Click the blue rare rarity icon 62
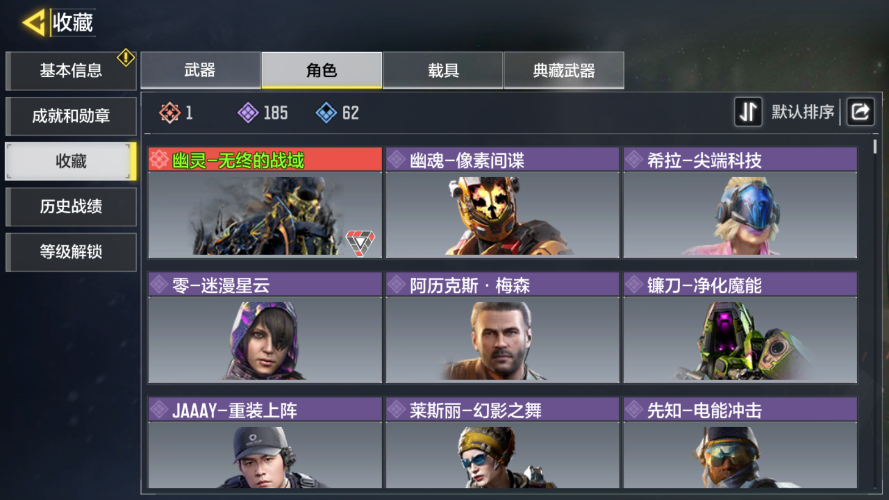 click(x=326, y=113)
